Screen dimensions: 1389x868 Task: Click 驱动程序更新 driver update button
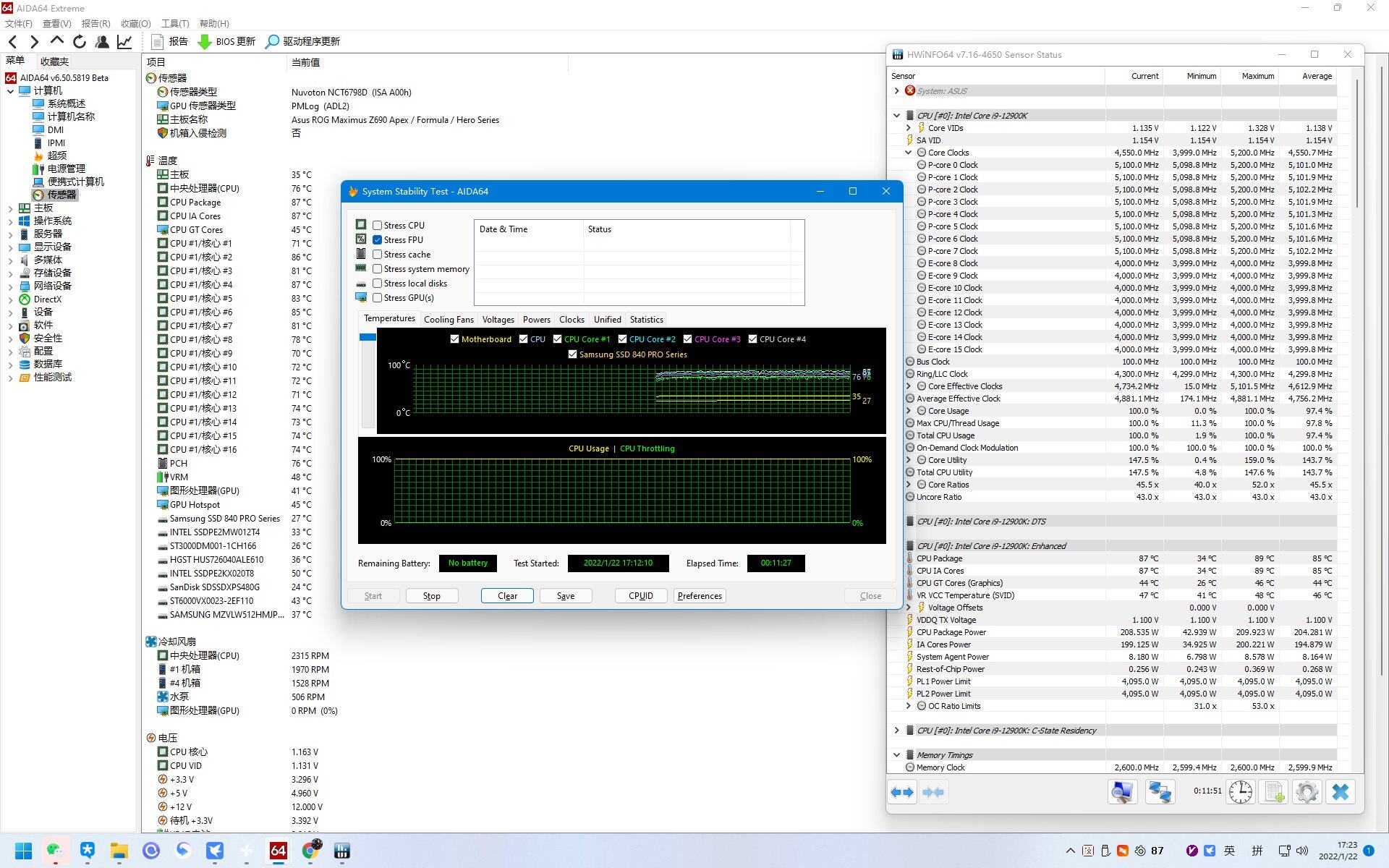302,42
